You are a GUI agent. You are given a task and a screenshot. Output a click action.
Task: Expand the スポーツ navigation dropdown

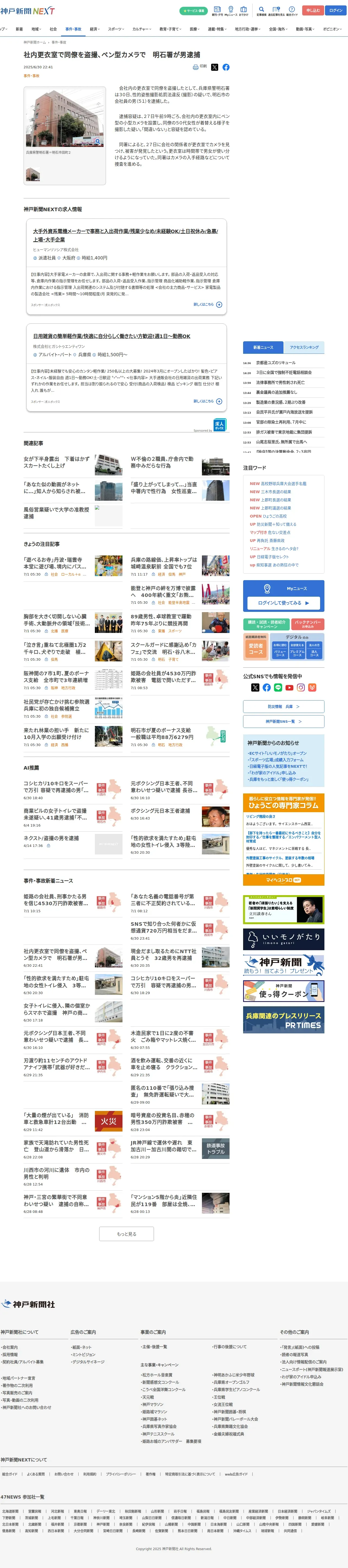pos(116,29)
